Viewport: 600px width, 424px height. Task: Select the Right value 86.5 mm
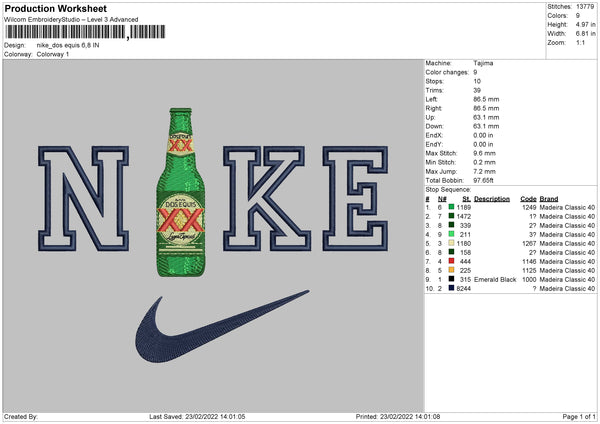coord(486,108)
